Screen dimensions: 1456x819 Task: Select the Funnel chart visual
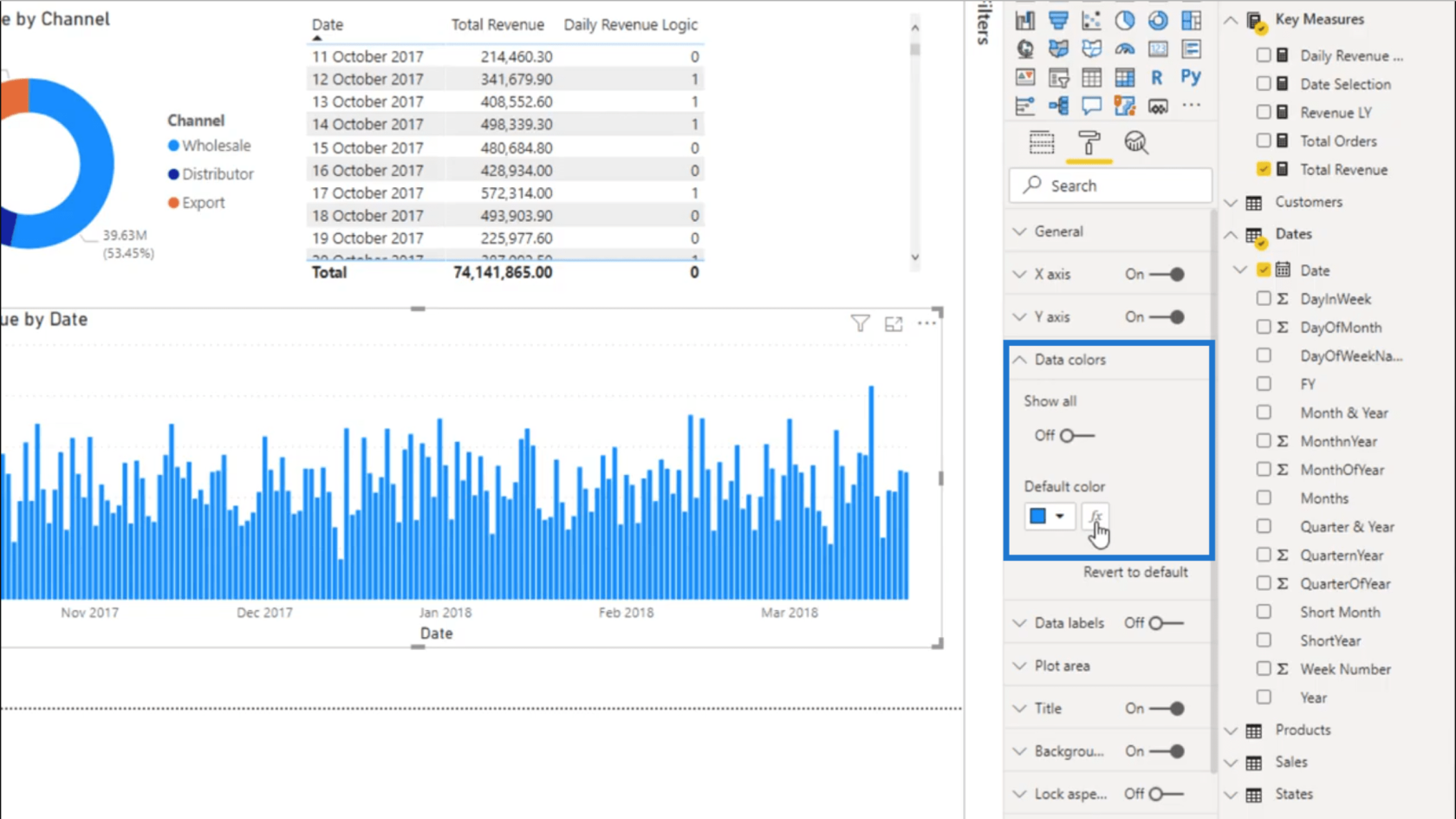click(x=1058, y=20)
